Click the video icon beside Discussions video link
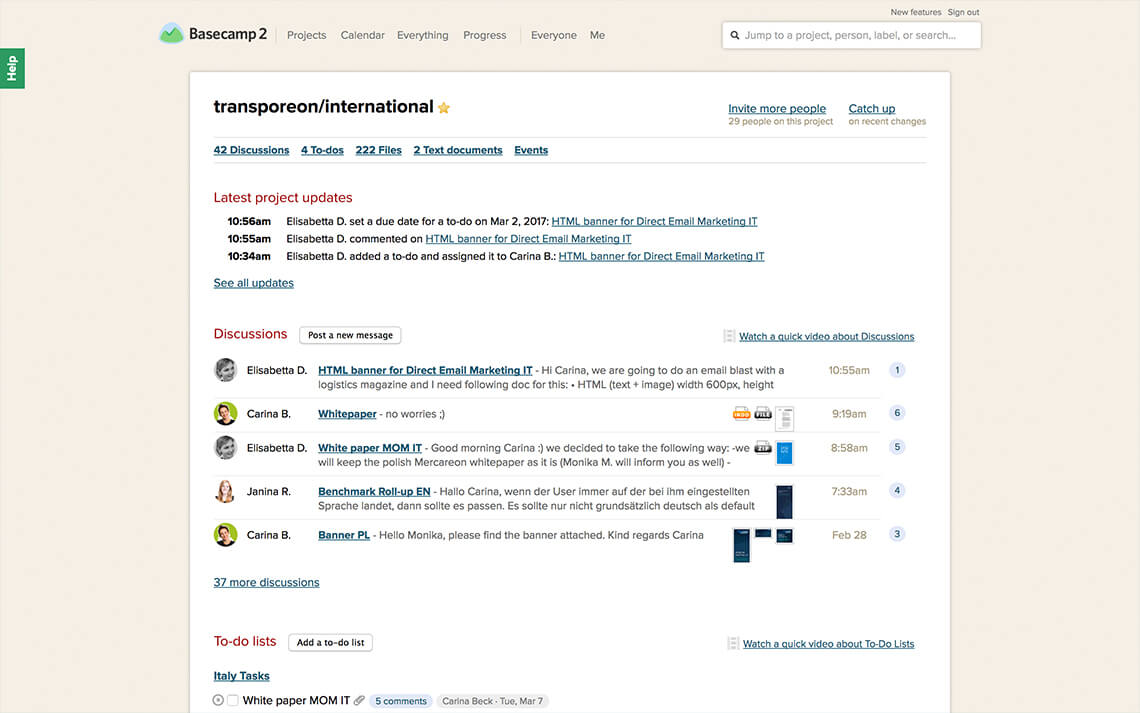This screenshot has width=1140, height=713. (x=729, y=336)
